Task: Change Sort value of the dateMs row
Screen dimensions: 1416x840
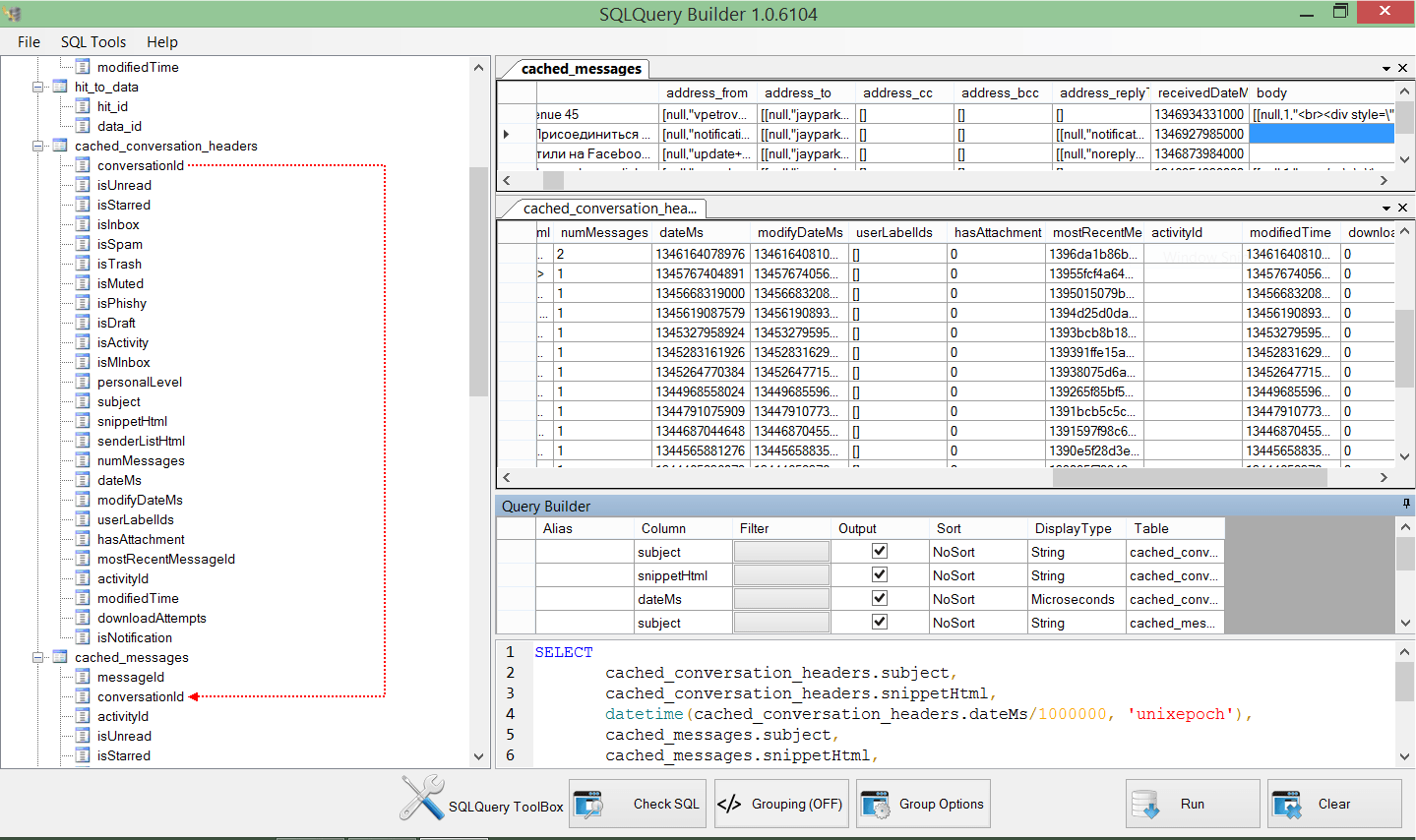Action: tap(978, 599)
